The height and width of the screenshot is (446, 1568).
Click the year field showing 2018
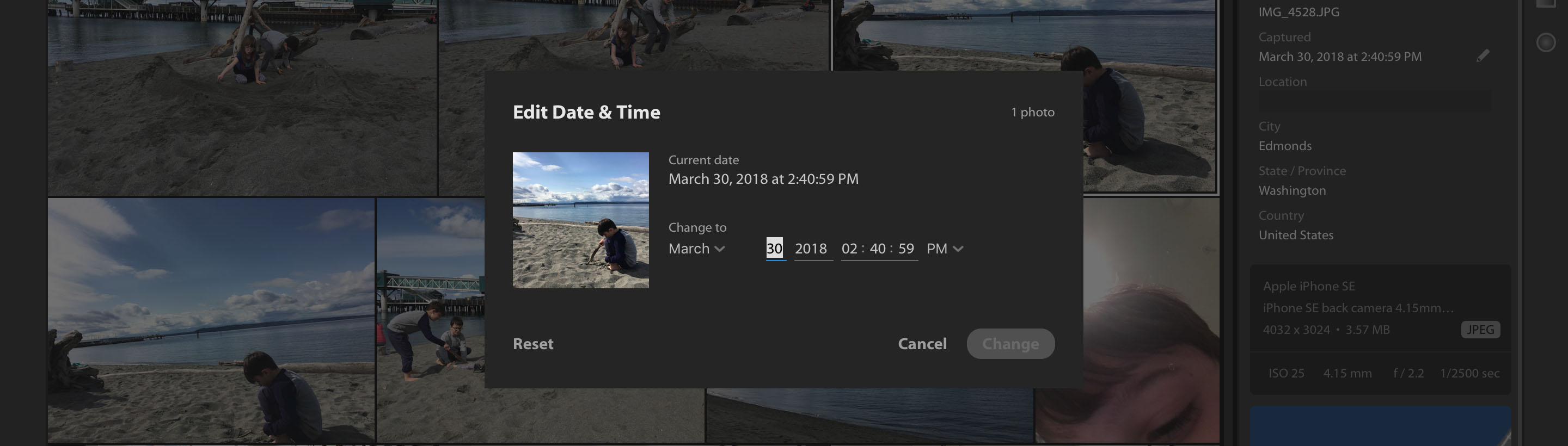point(811,249)
